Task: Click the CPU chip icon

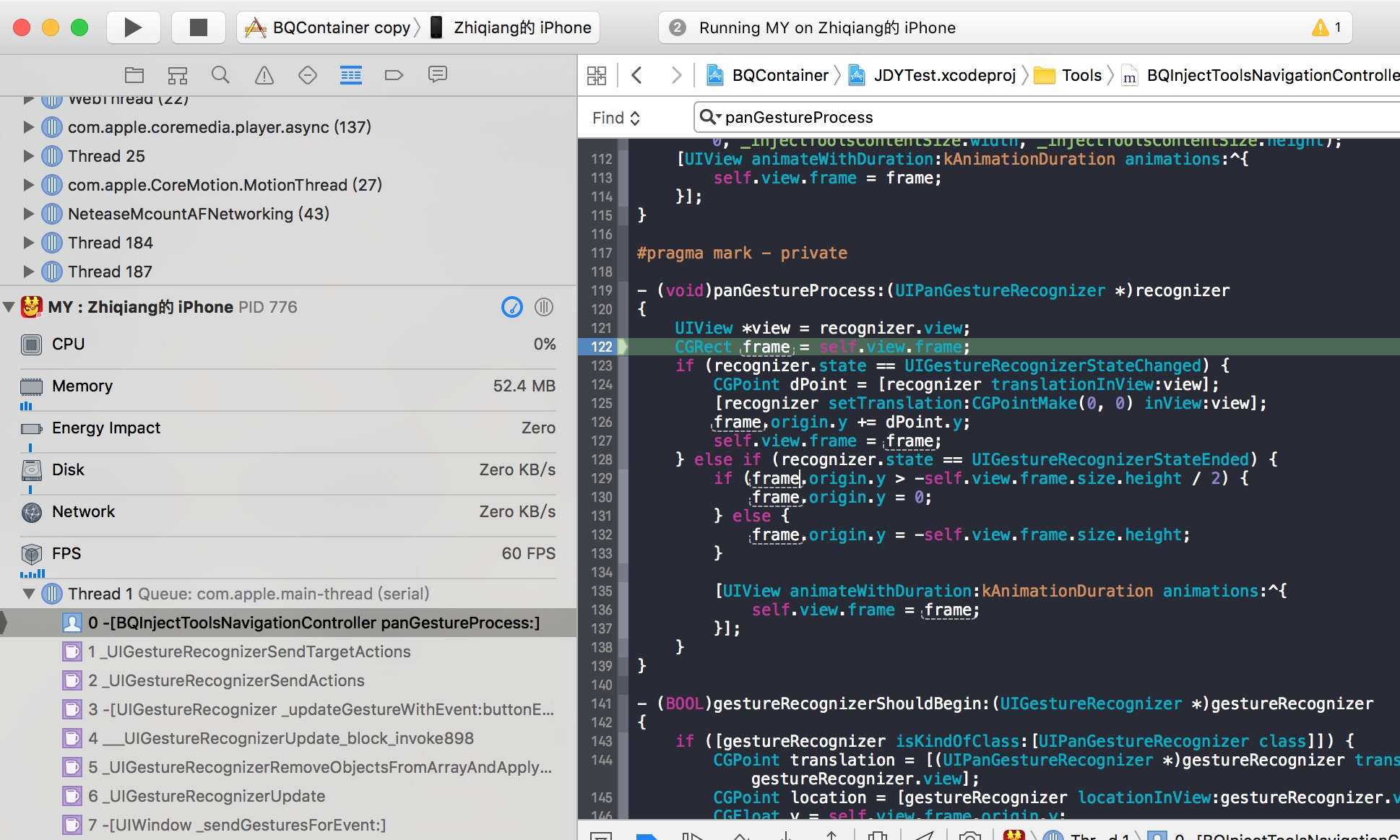Action: pyautogui.click(x=31, y=345)
